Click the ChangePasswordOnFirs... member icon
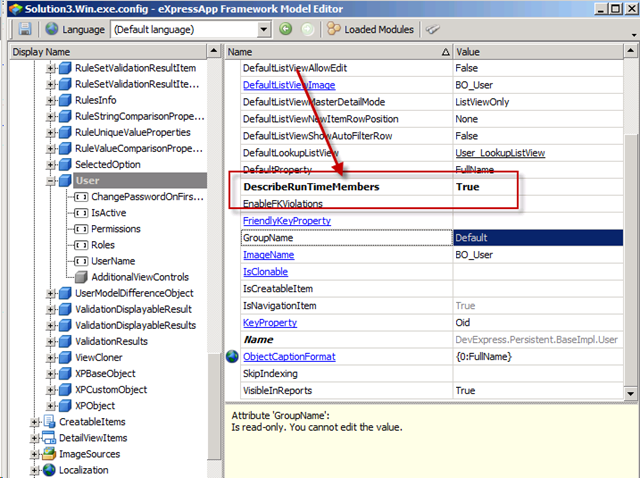This screenshot has width=640, height=478. click(81, 197)
